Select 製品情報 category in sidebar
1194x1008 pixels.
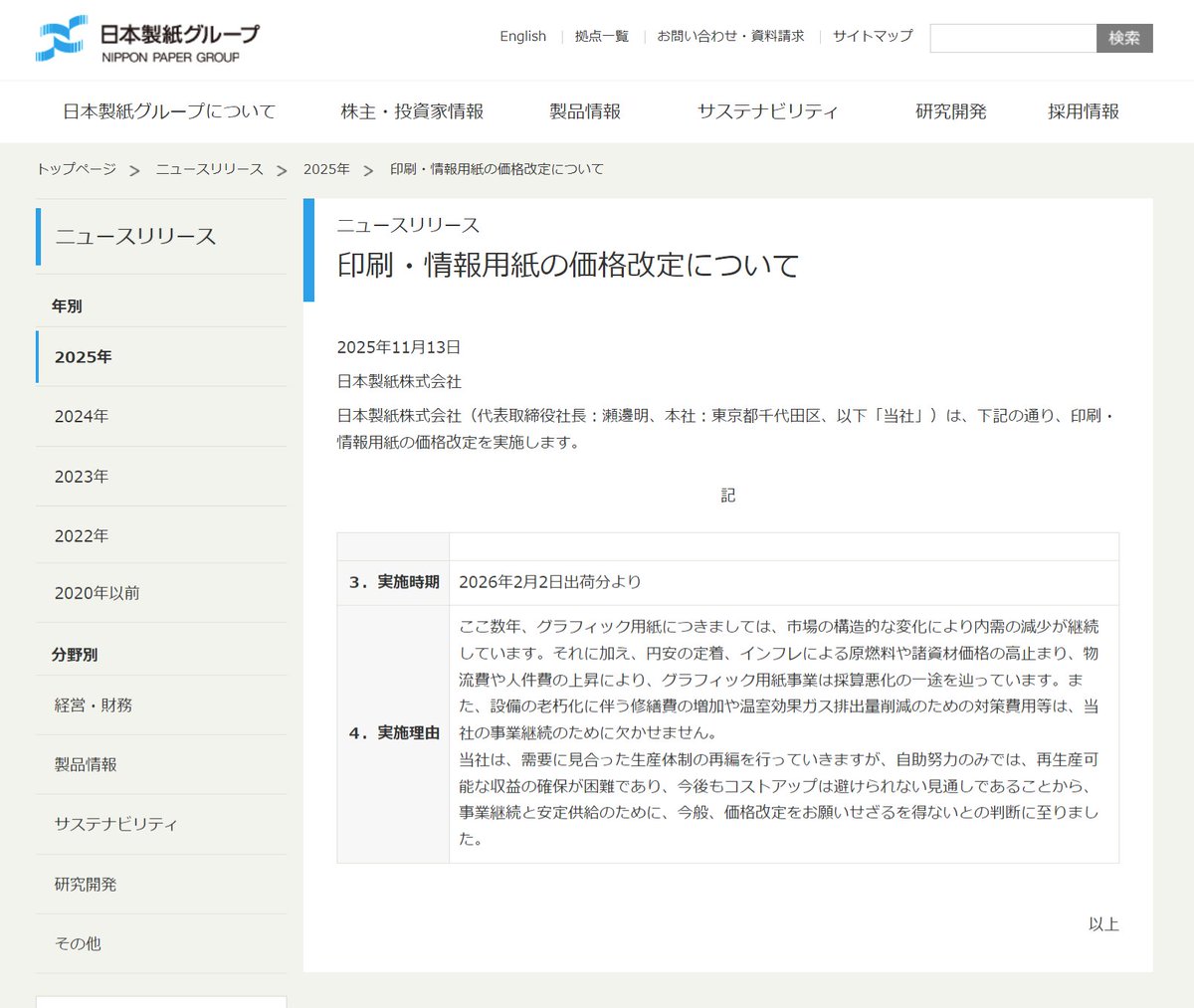pos(161,765)
